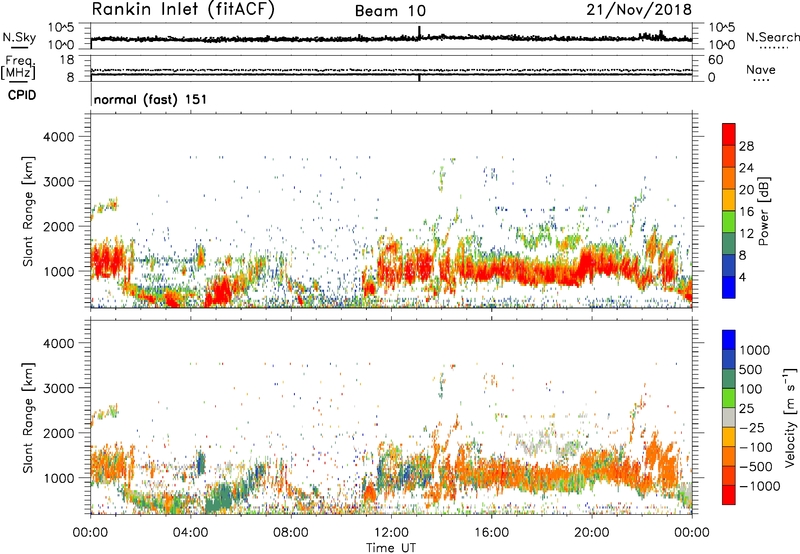Click the 'N.Search' legend label
This screenshot has height=554, width=800.
point(772,37)
